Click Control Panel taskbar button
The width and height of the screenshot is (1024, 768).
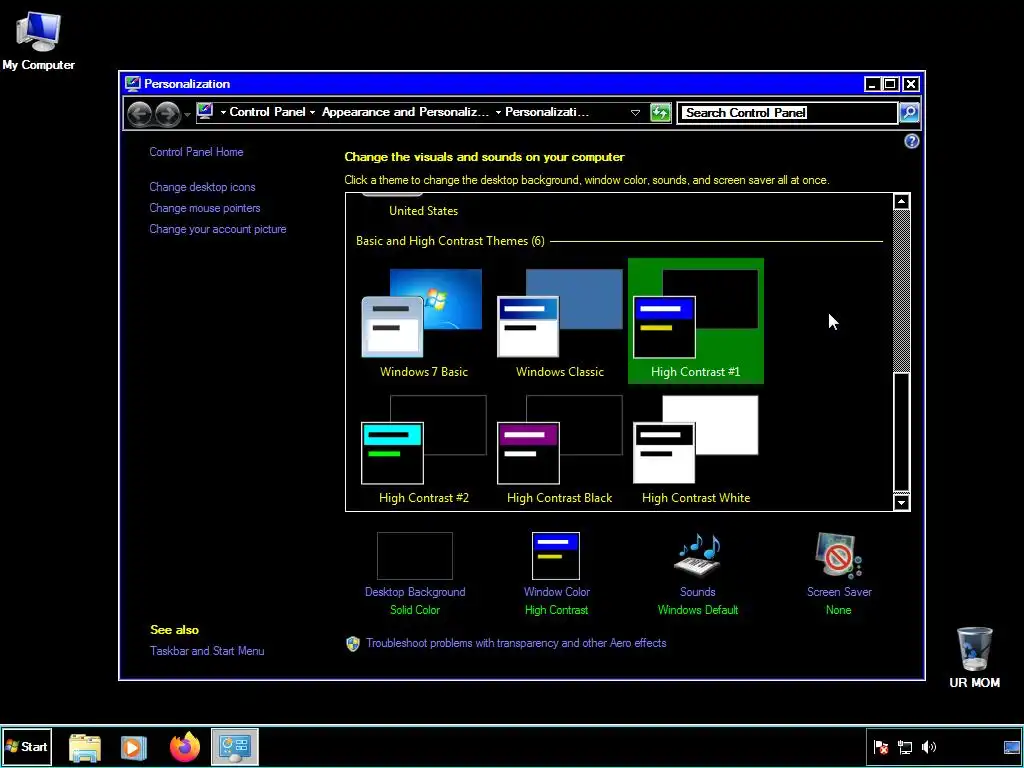coord(235,746)
